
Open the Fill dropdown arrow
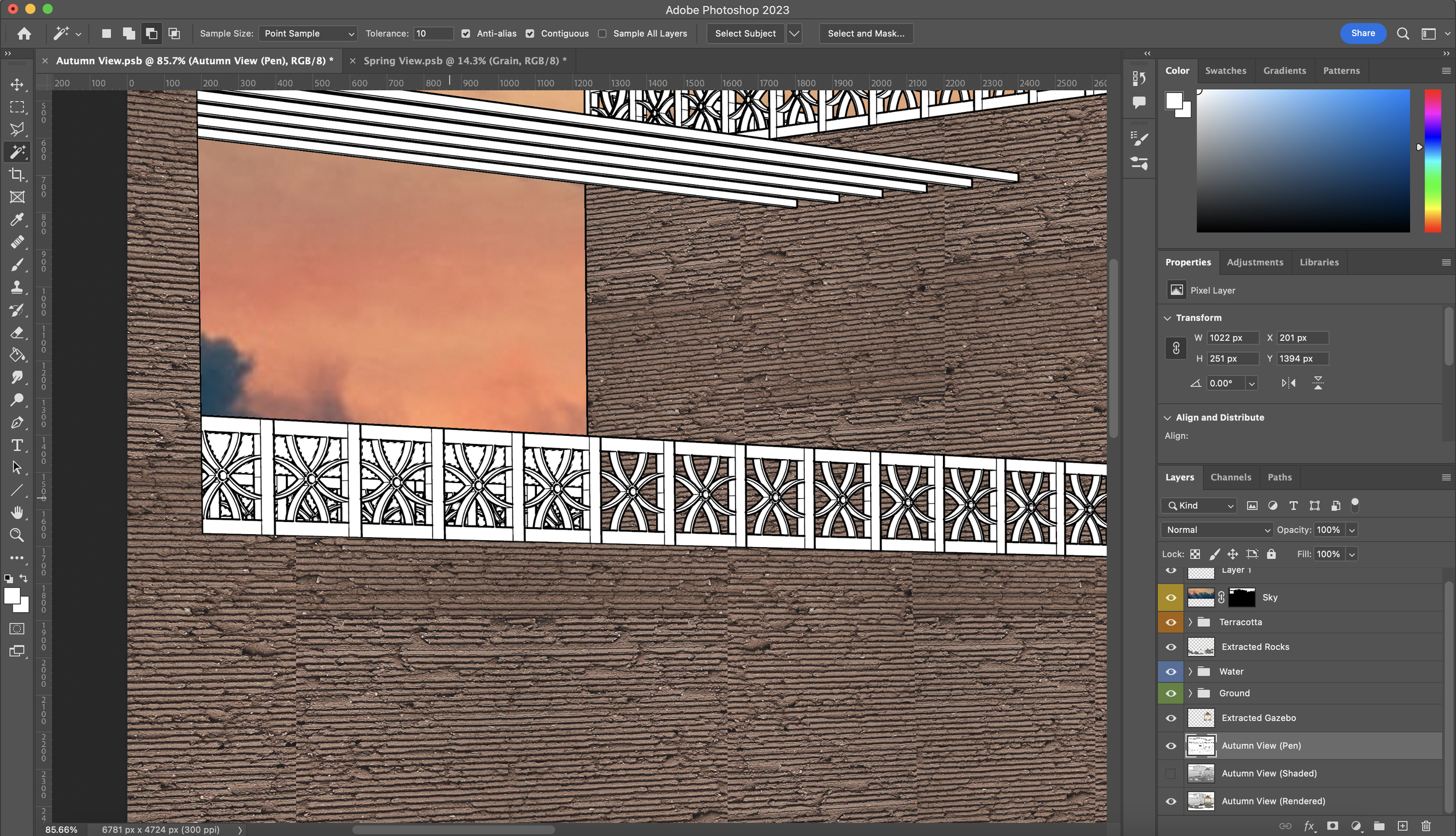pos(1352,554)
